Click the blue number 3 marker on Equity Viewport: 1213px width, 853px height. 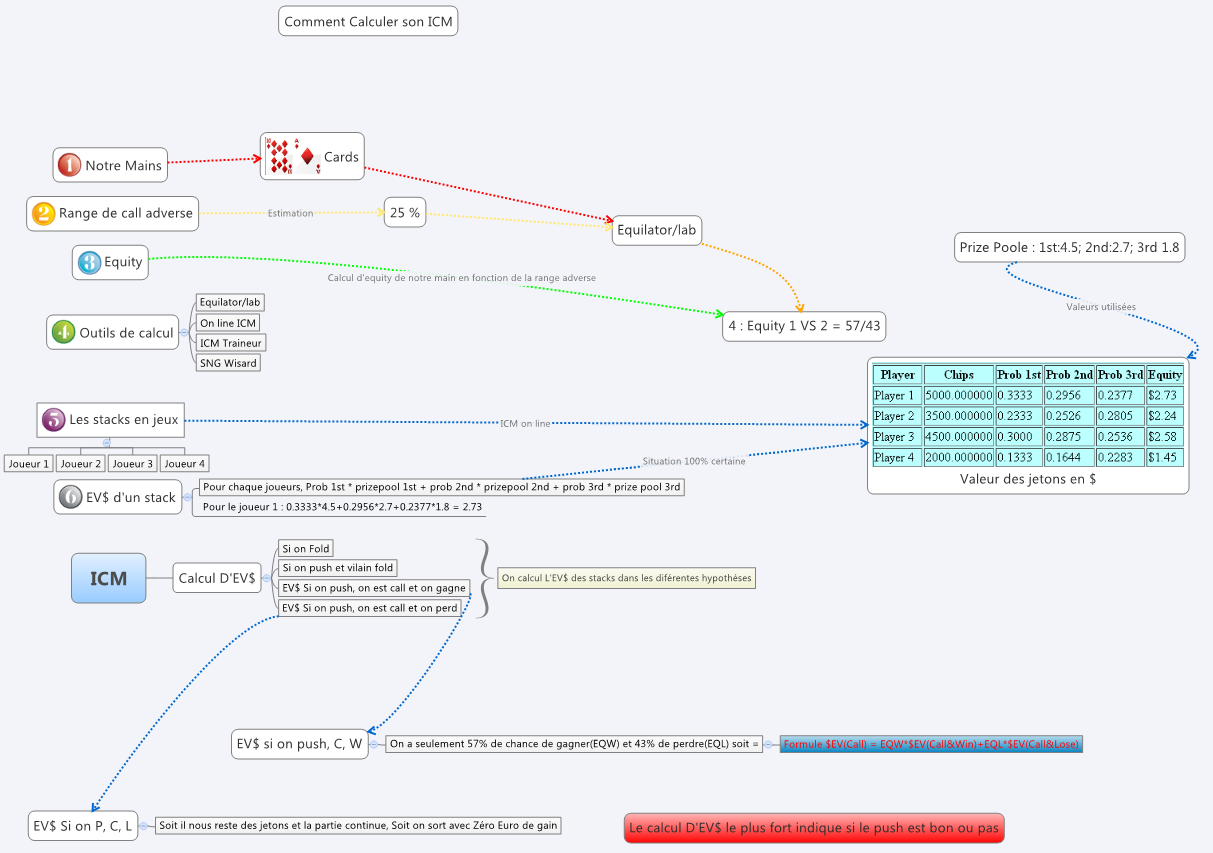pos(89,262)
